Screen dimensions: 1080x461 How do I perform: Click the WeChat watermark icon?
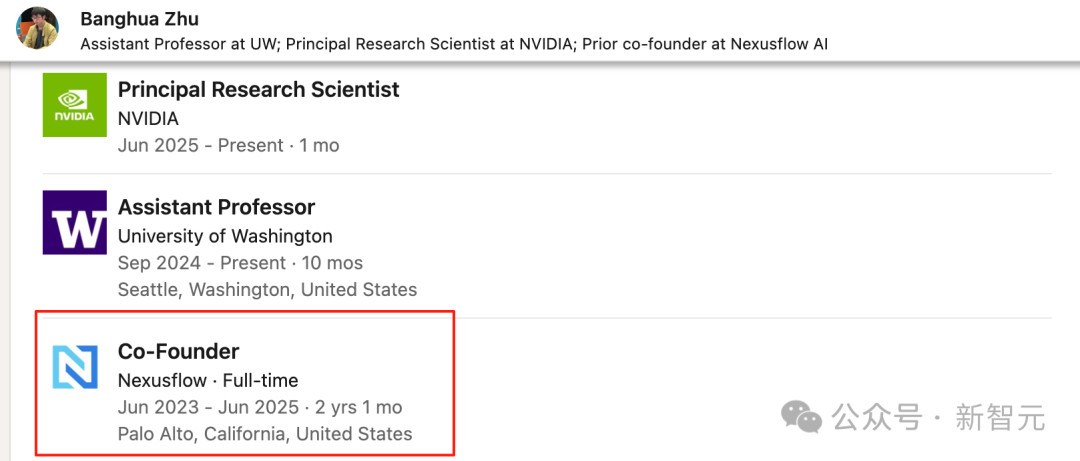click(x=801, y=417)
